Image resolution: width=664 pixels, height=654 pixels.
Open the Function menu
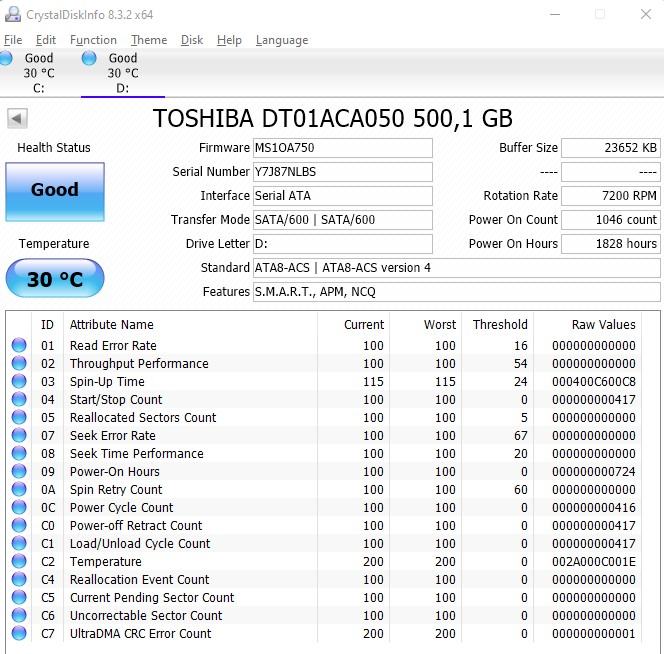coord(93,40)
